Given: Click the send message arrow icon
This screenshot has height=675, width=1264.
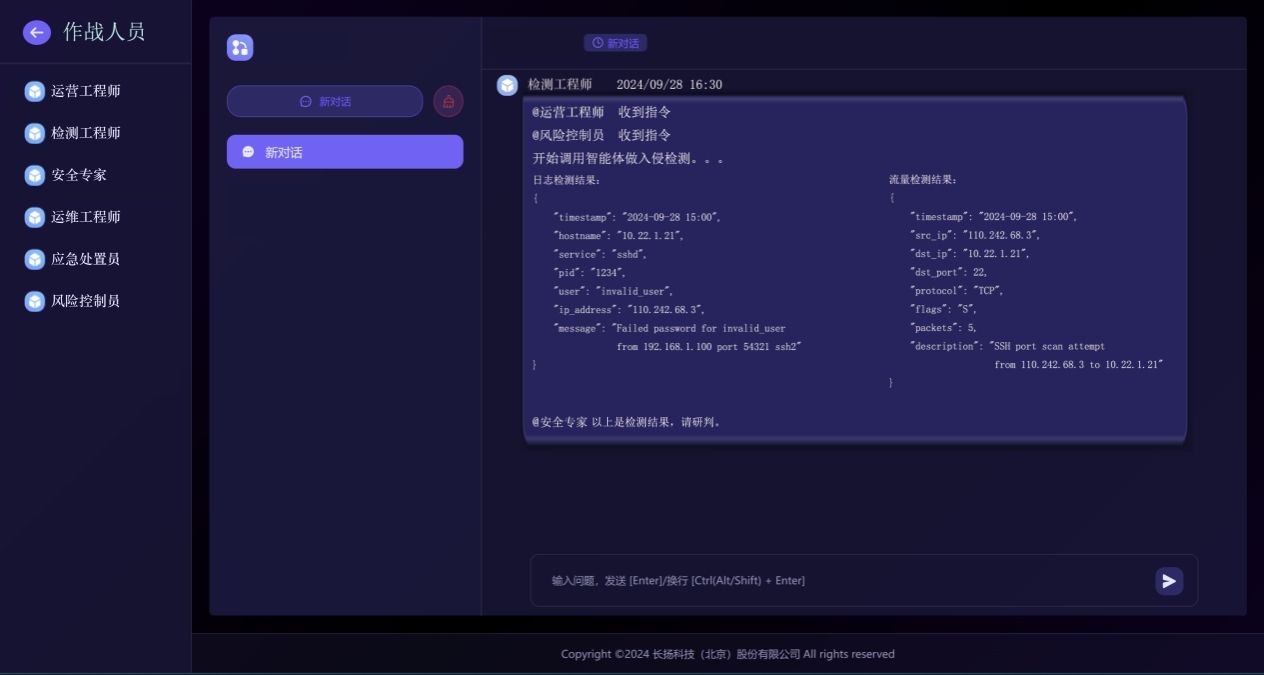Looking at the screenshot, I should (1169, 580).
